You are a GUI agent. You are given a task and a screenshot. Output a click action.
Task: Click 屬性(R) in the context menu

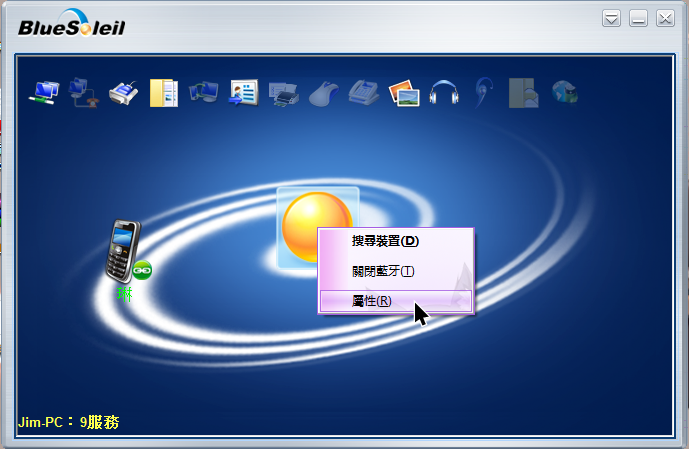(x=372, y=301)
